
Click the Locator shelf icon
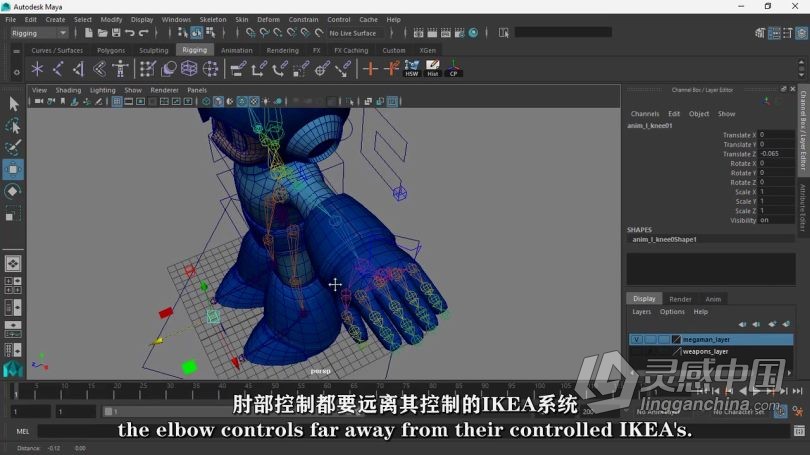click(x=37, y=69)
